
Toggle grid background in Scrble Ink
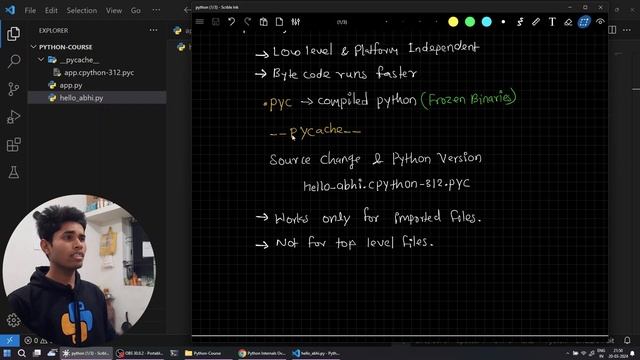(x=584, y=22)
